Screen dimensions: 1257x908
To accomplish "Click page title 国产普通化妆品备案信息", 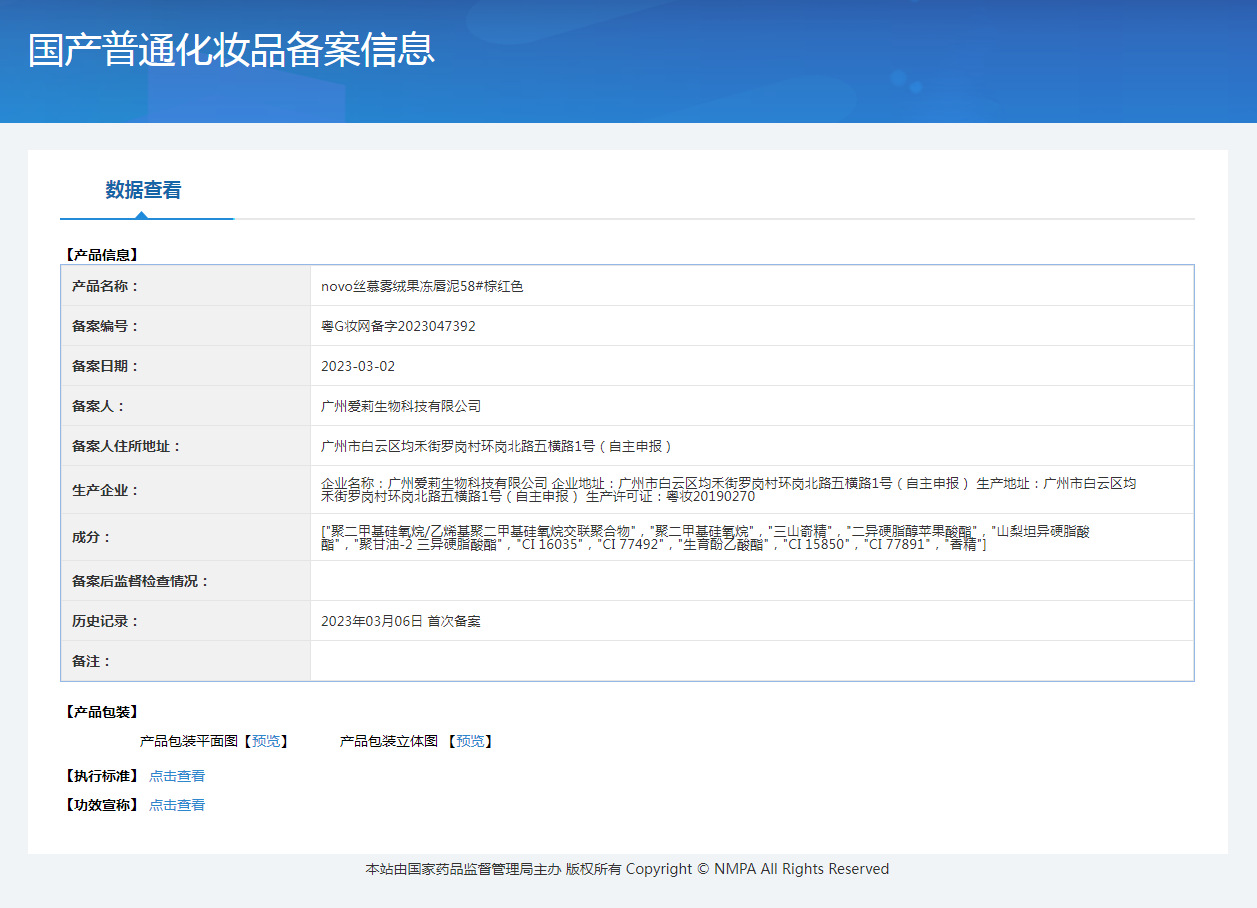I will click(231, 50).
